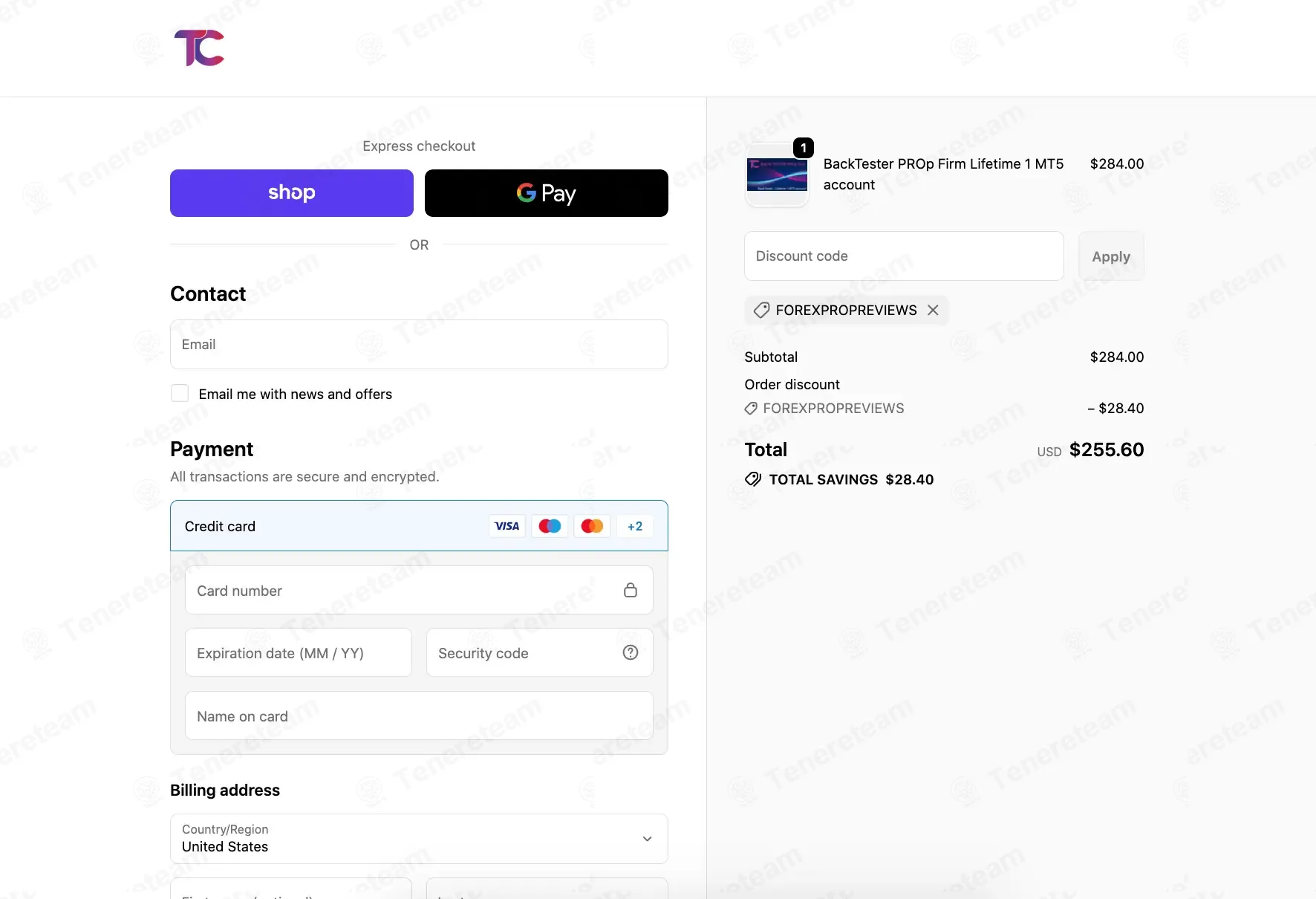Click the BackTester product thumbnail
The width and height of the screenshot is (1316, 899).
777,175
